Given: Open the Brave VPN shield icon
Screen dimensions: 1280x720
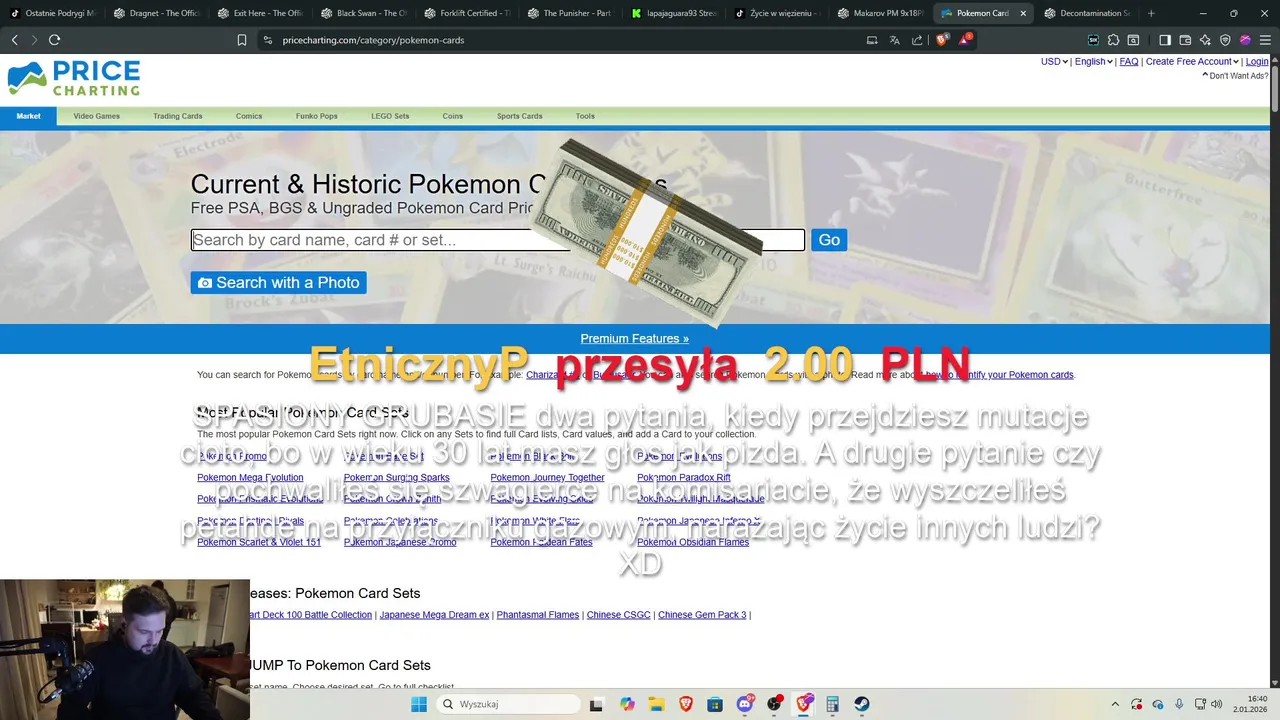Looking at the screenshot, I should point(1225,40).
